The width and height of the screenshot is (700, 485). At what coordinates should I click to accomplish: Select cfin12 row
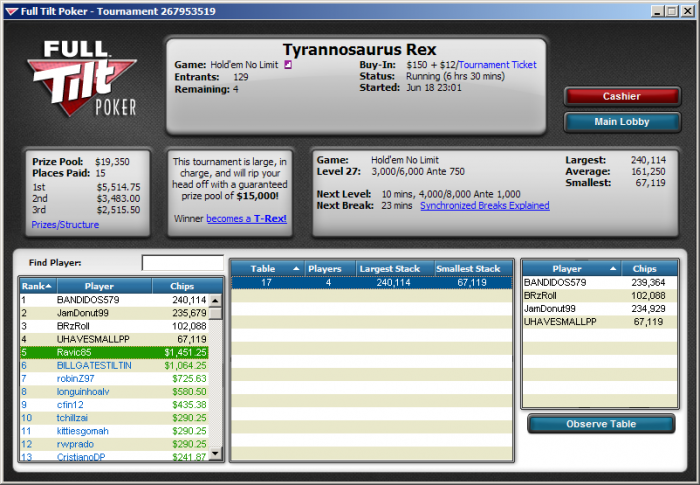114,405
